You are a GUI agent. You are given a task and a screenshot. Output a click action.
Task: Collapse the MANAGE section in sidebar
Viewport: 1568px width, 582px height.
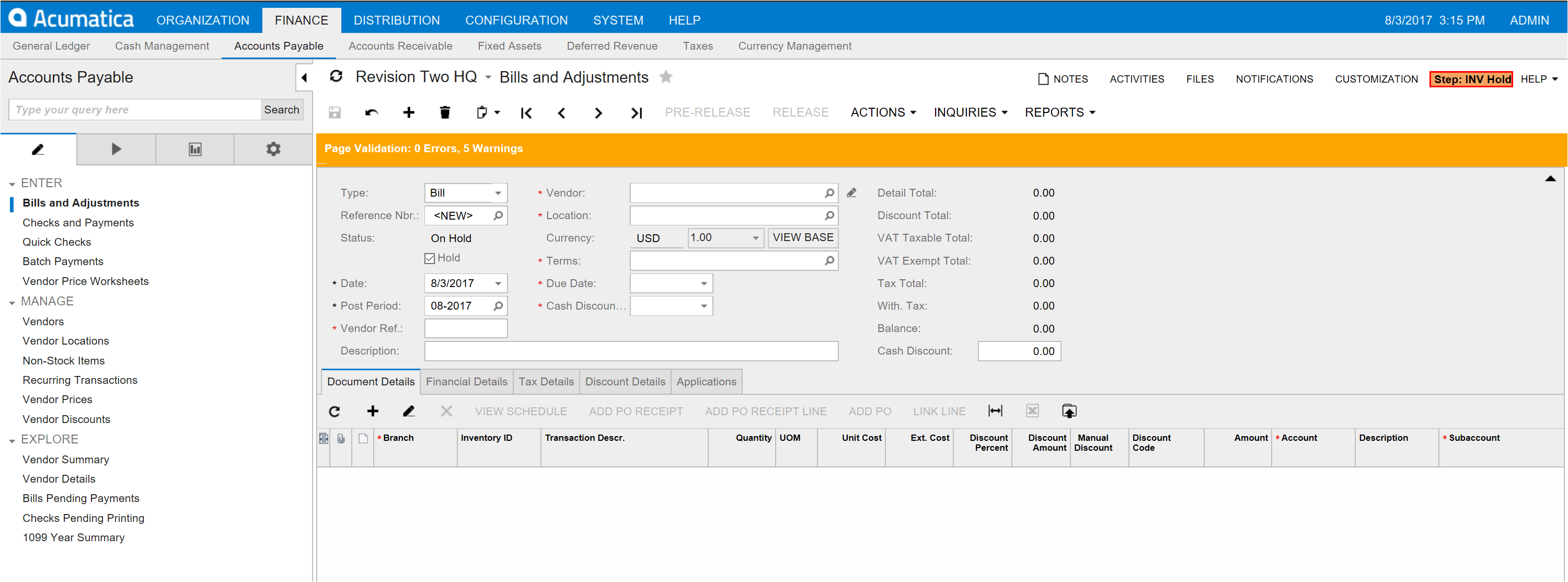pos(12,303)
